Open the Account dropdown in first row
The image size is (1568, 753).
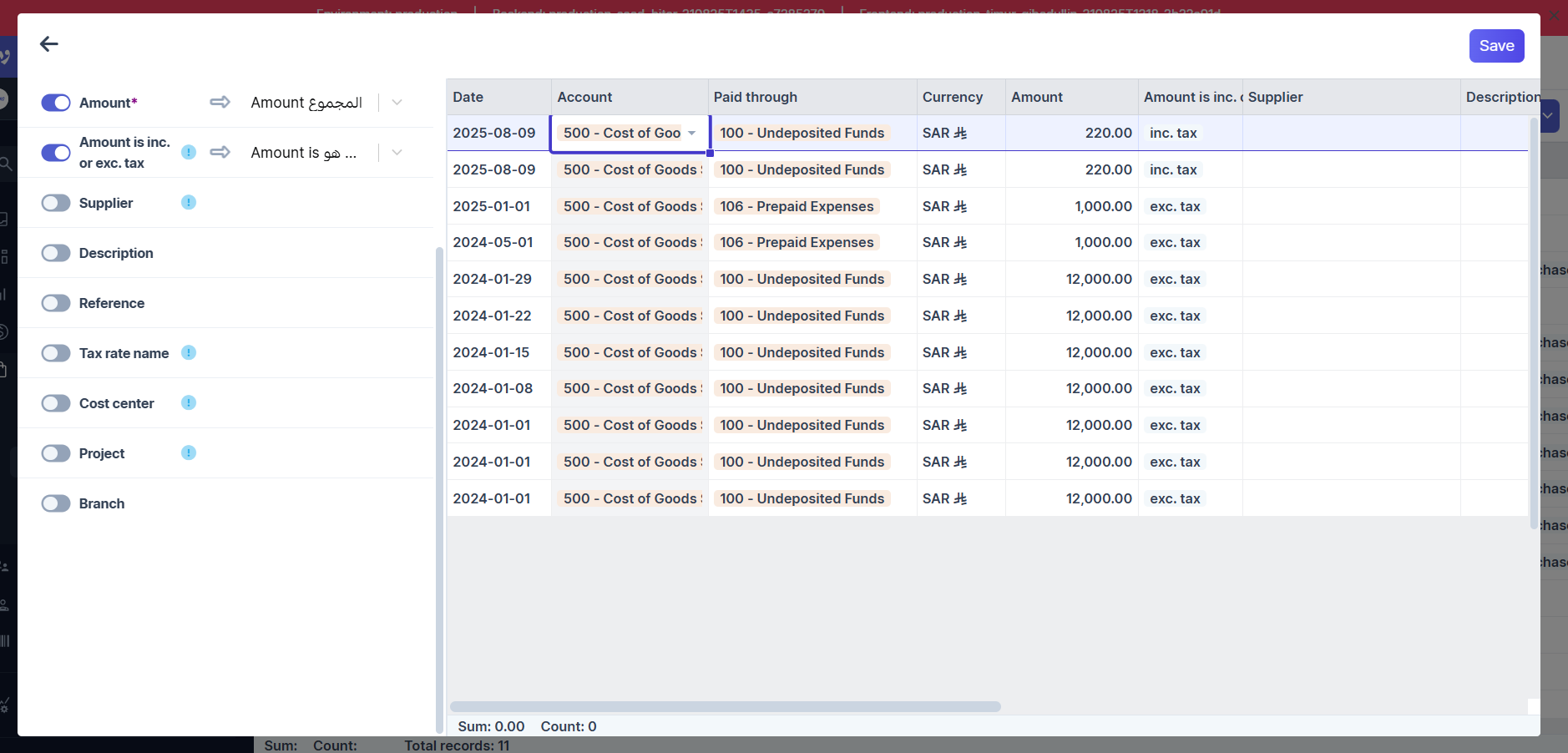click(691, 134)
